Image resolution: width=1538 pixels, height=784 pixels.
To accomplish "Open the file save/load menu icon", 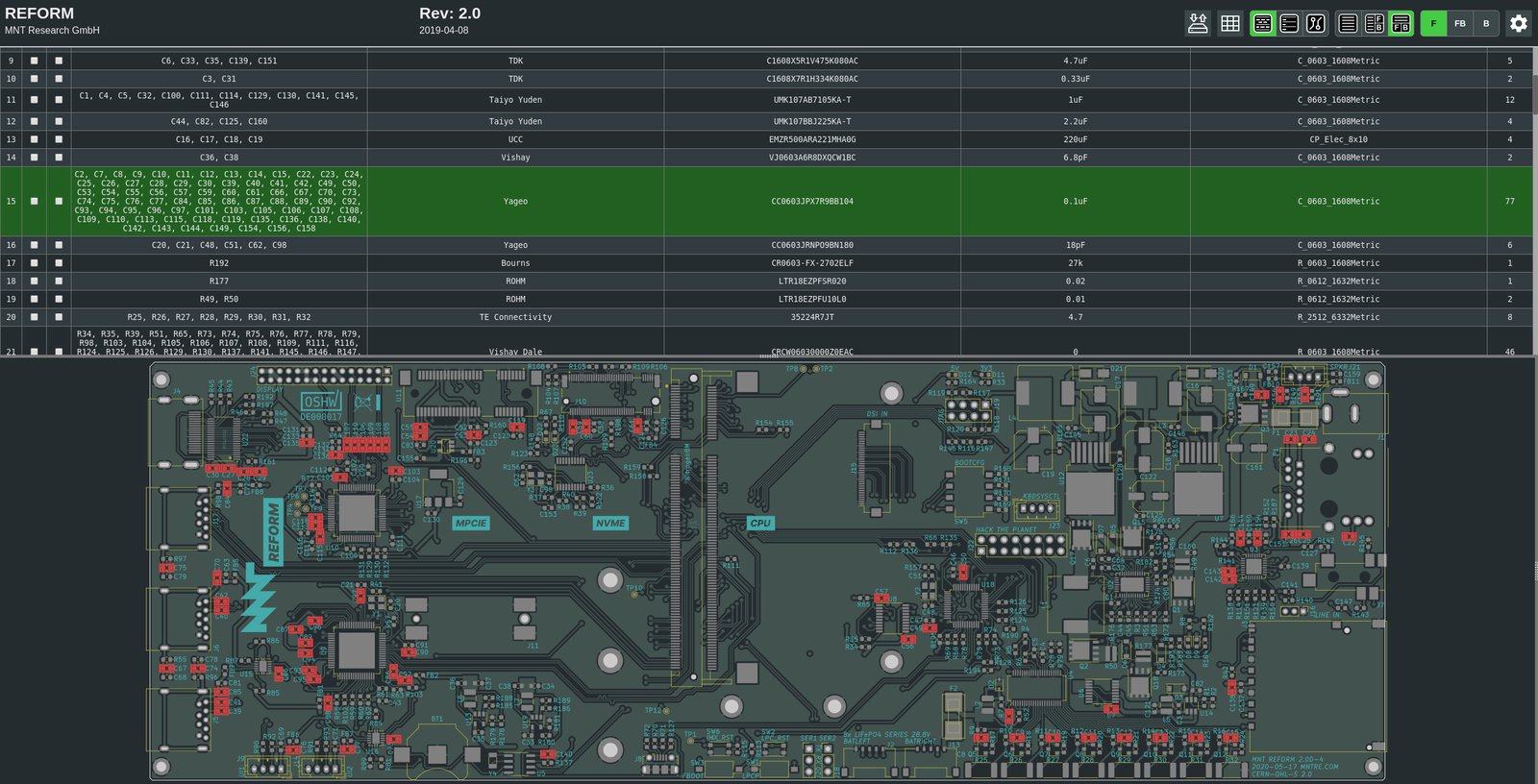I will (x=1198, y=23).
